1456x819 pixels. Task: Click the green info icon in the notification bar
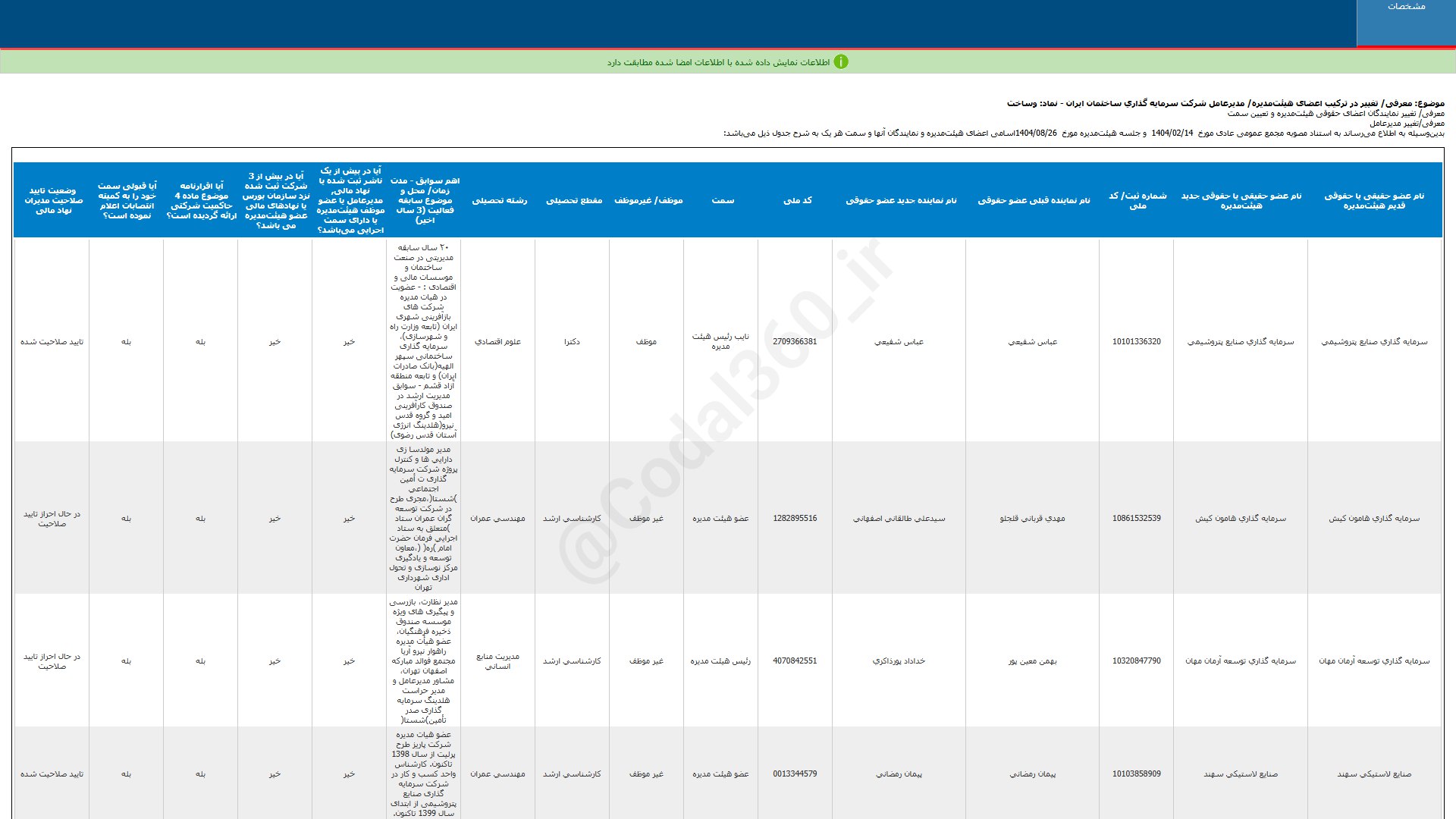pyautogui.click(x=840, y=62)
